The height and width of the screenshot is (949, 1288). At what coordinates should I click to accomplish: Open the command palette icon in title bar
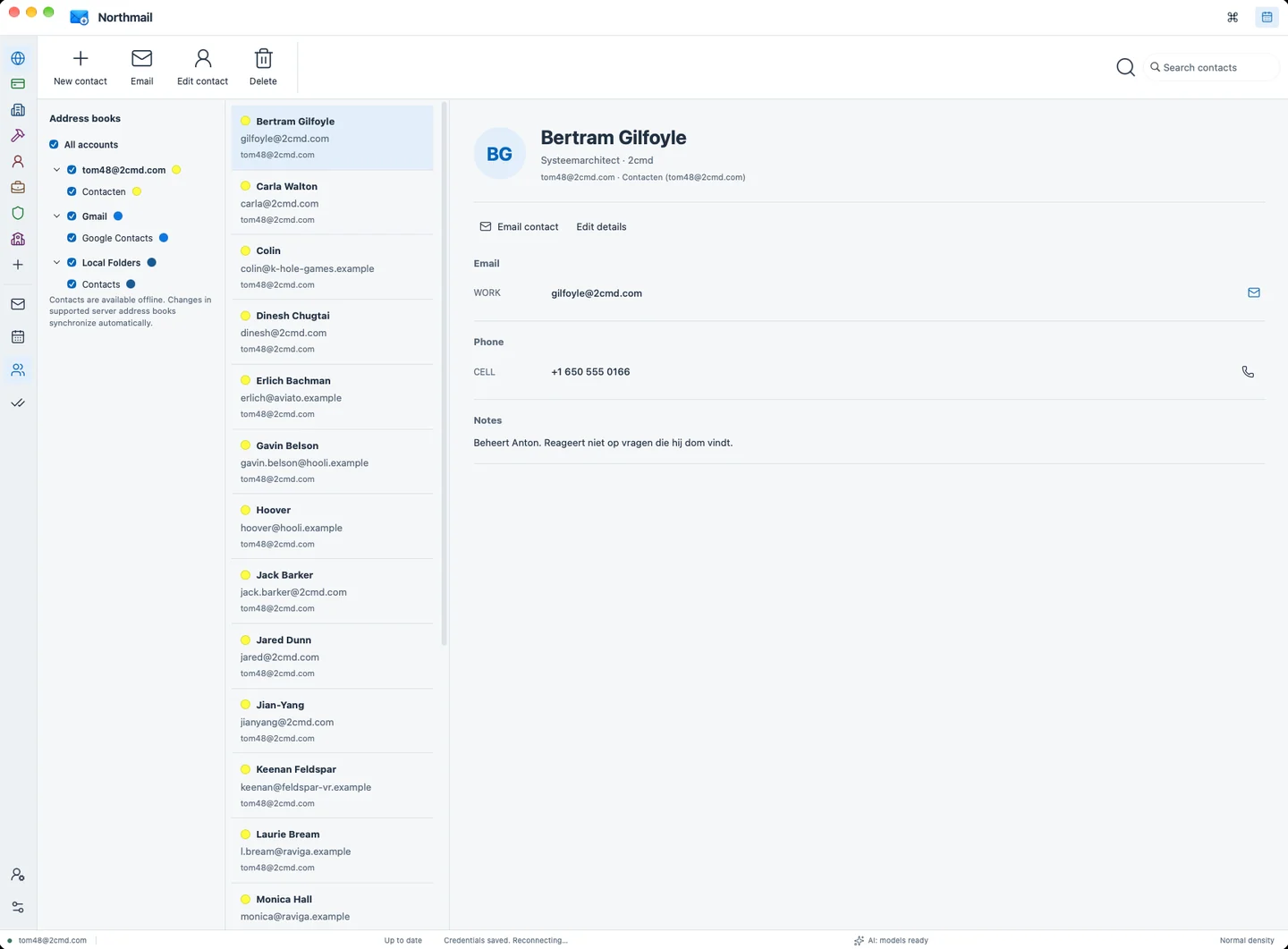click(x=1233, y=17)
